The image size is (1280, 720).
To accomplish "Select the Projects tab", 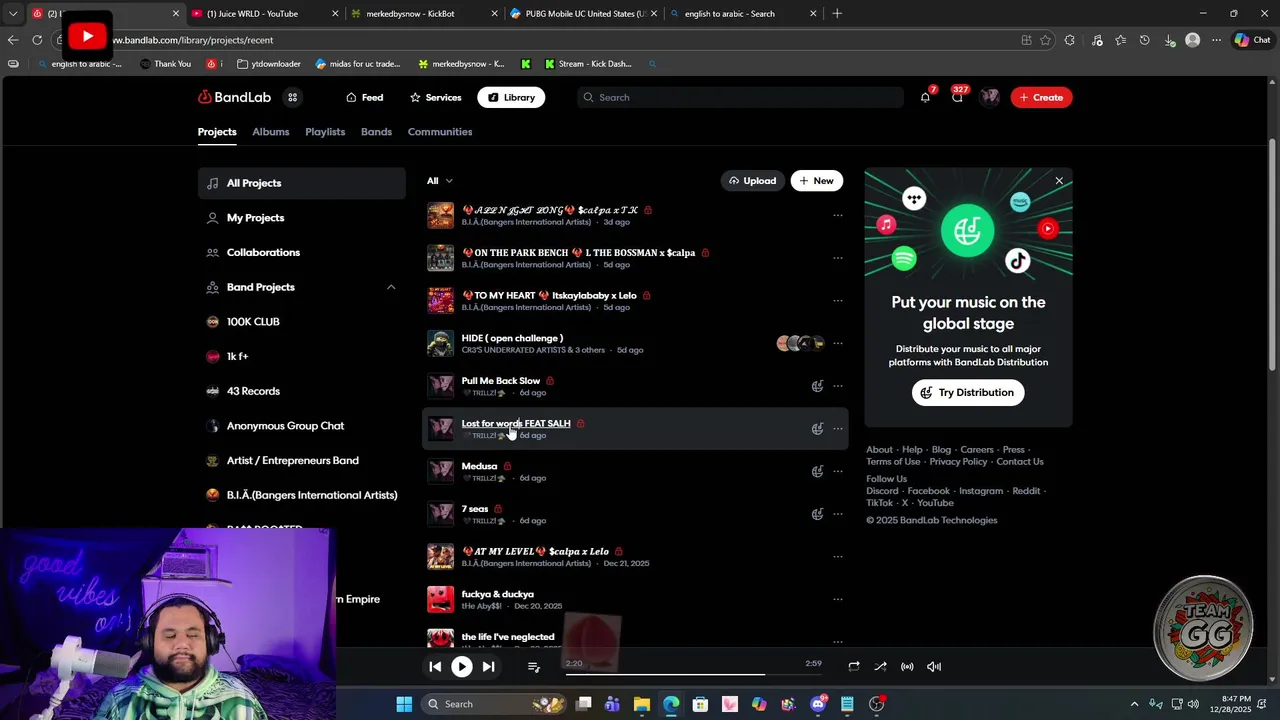I will click(x=217, y=132).
